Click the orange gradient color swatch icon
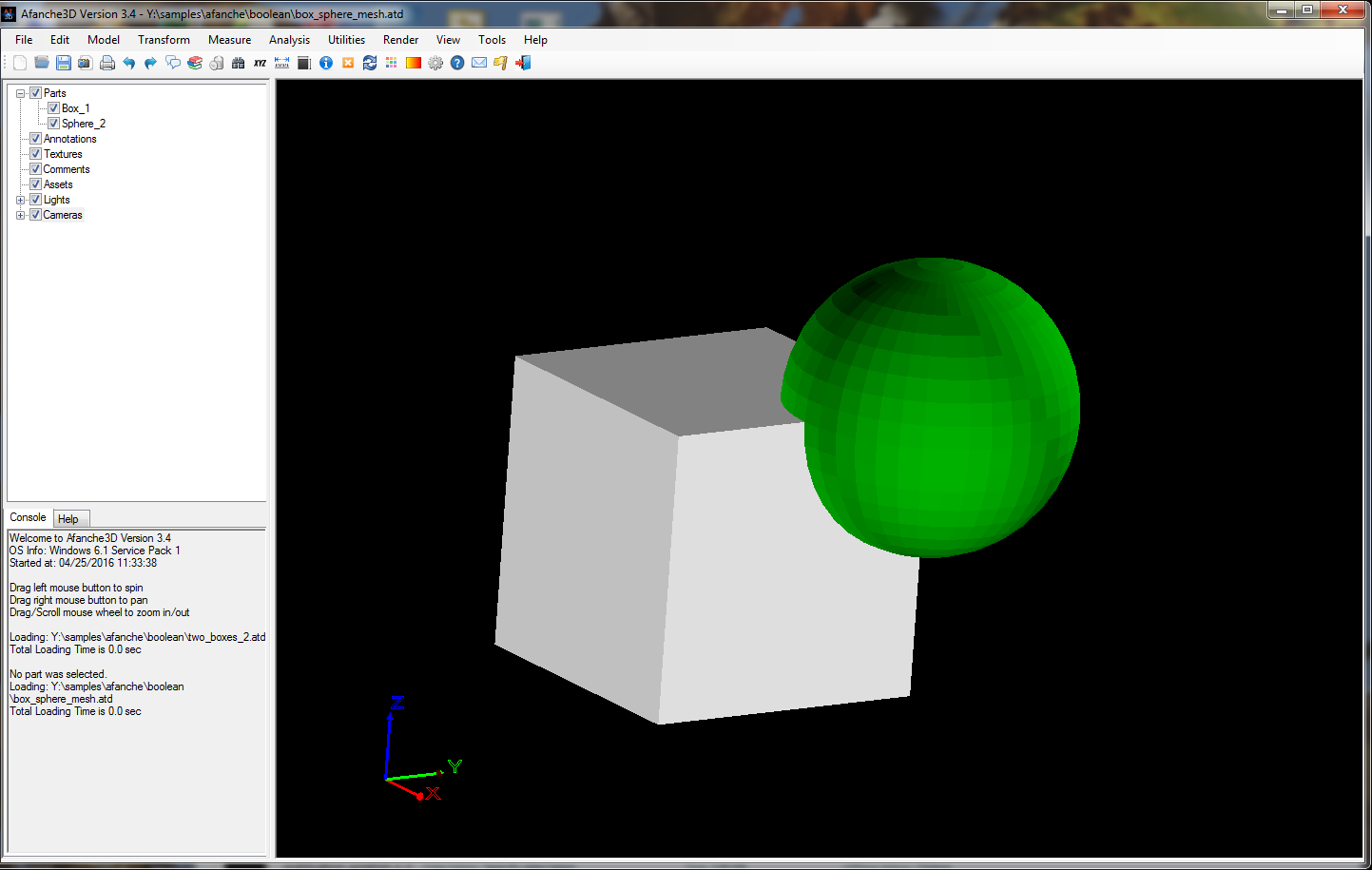Image resolution: width=1372 pixels, height=870 pixels. point(414,63)
